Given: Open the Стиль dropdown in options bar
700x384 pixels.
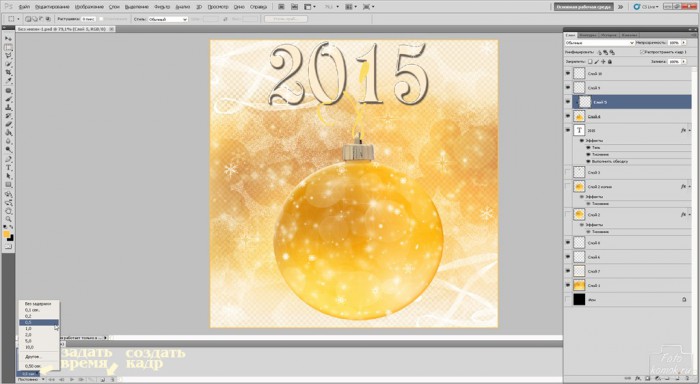Looking at the screenshot, I should (167, 19).
